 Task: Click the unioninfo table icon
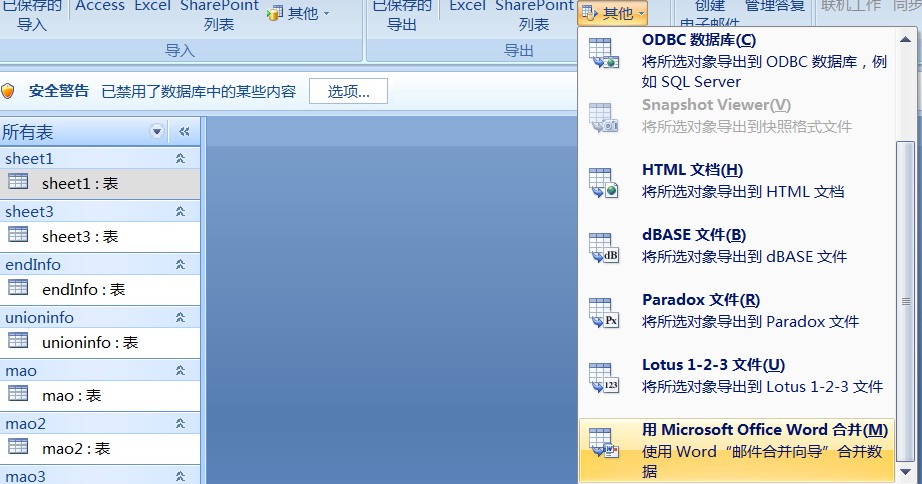click(18, 340)
